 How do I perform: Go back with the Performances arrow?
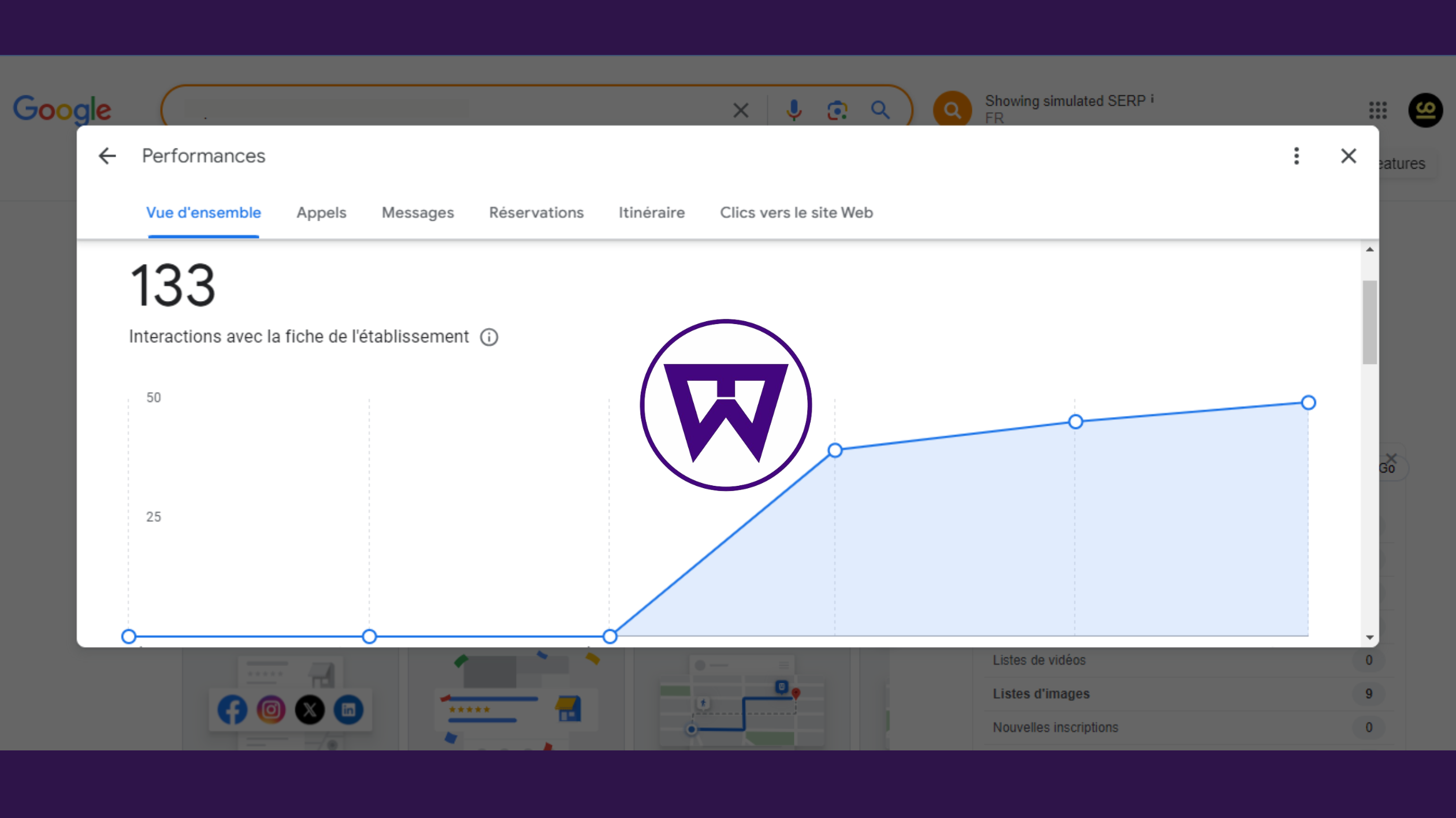coord(107,156)
